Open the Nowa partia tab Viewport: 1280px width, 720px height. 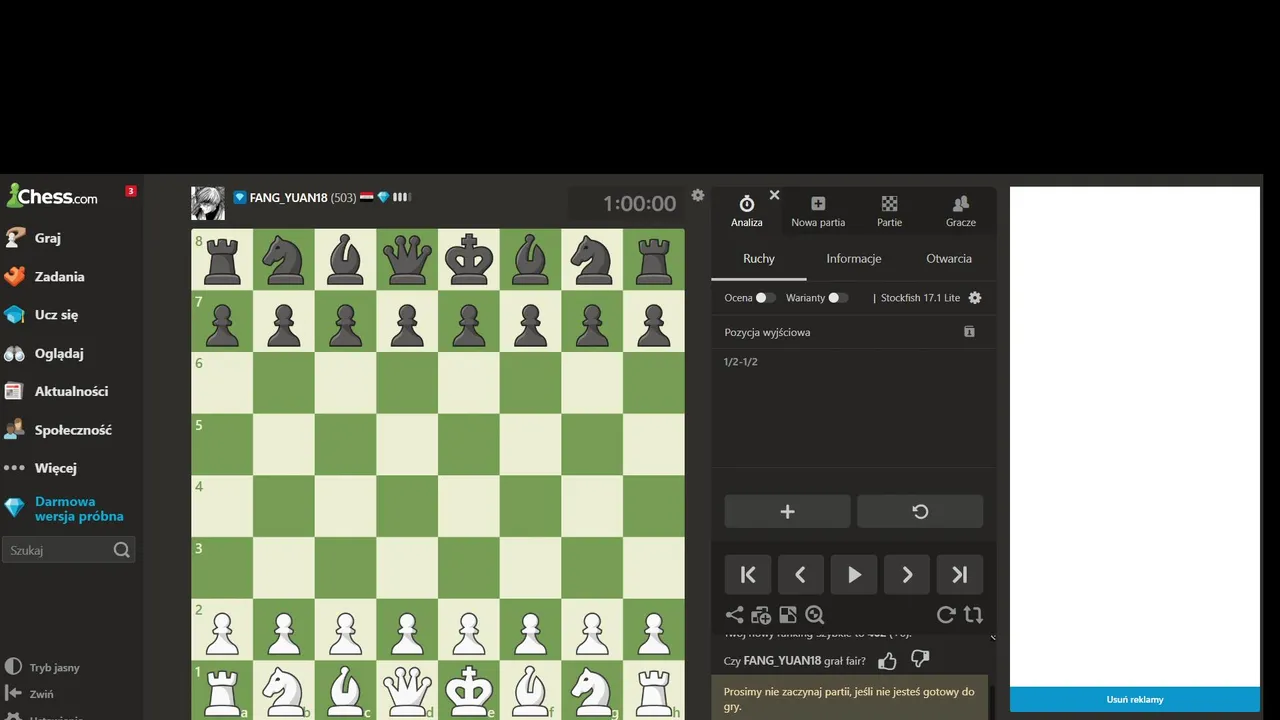(x=818, y=212)
